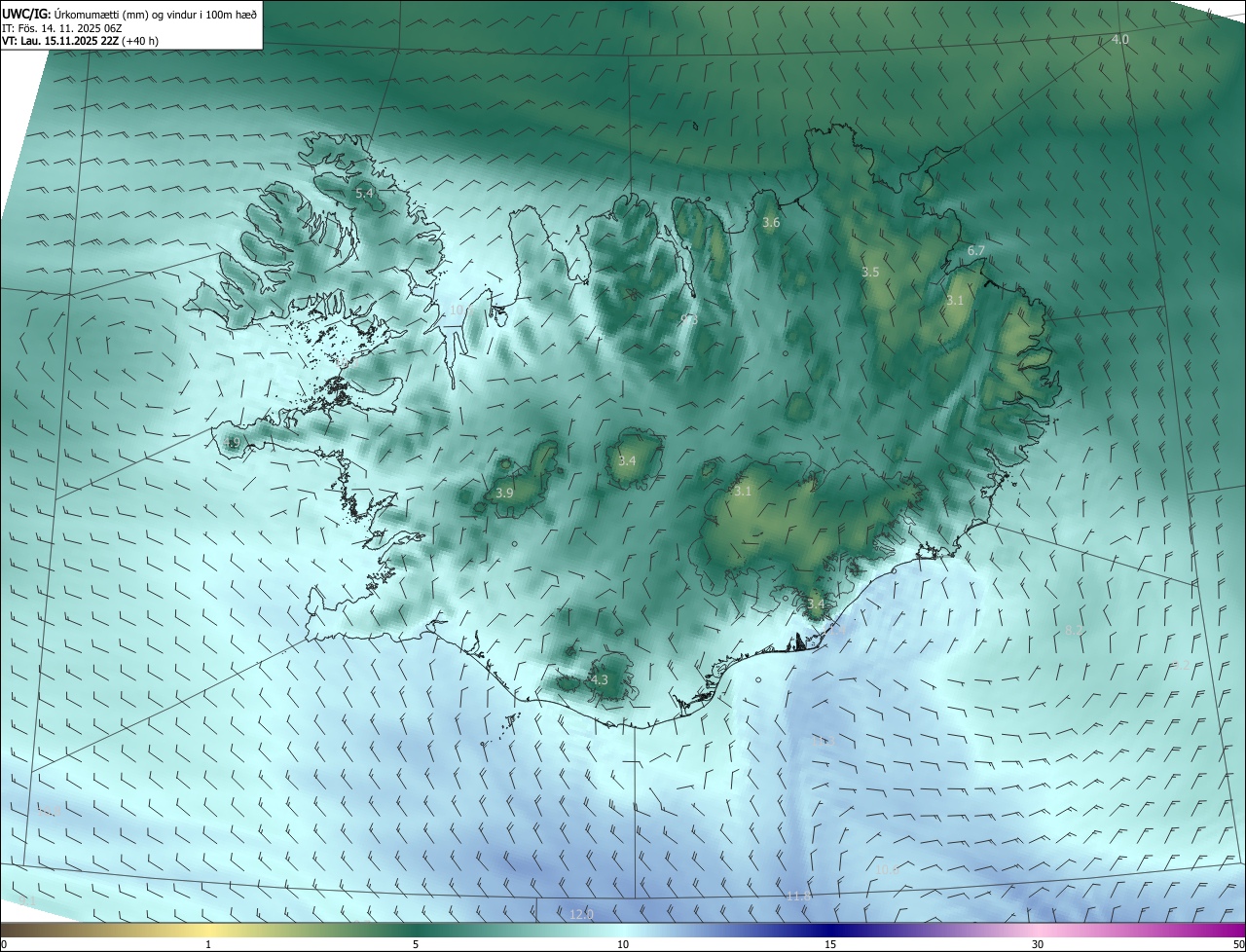Click the 5.4 value label over the Westfjords
This screenshot has height=952, width=1246.
(x=364, y=194)
